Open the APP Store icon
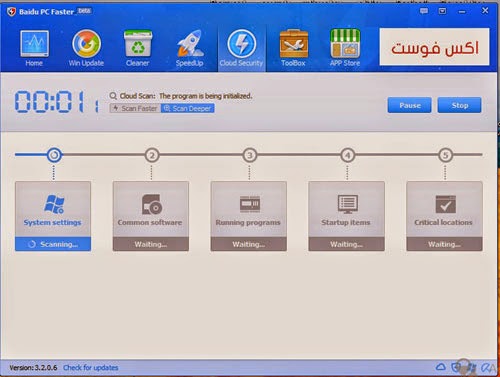 pos(345,43)
